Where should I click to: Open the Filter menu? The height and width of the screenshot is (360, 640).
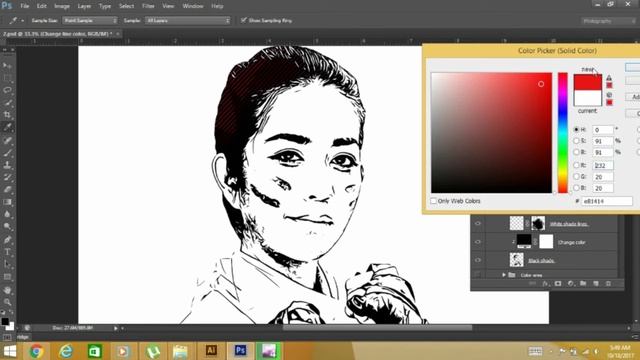(x=148, y=6)
